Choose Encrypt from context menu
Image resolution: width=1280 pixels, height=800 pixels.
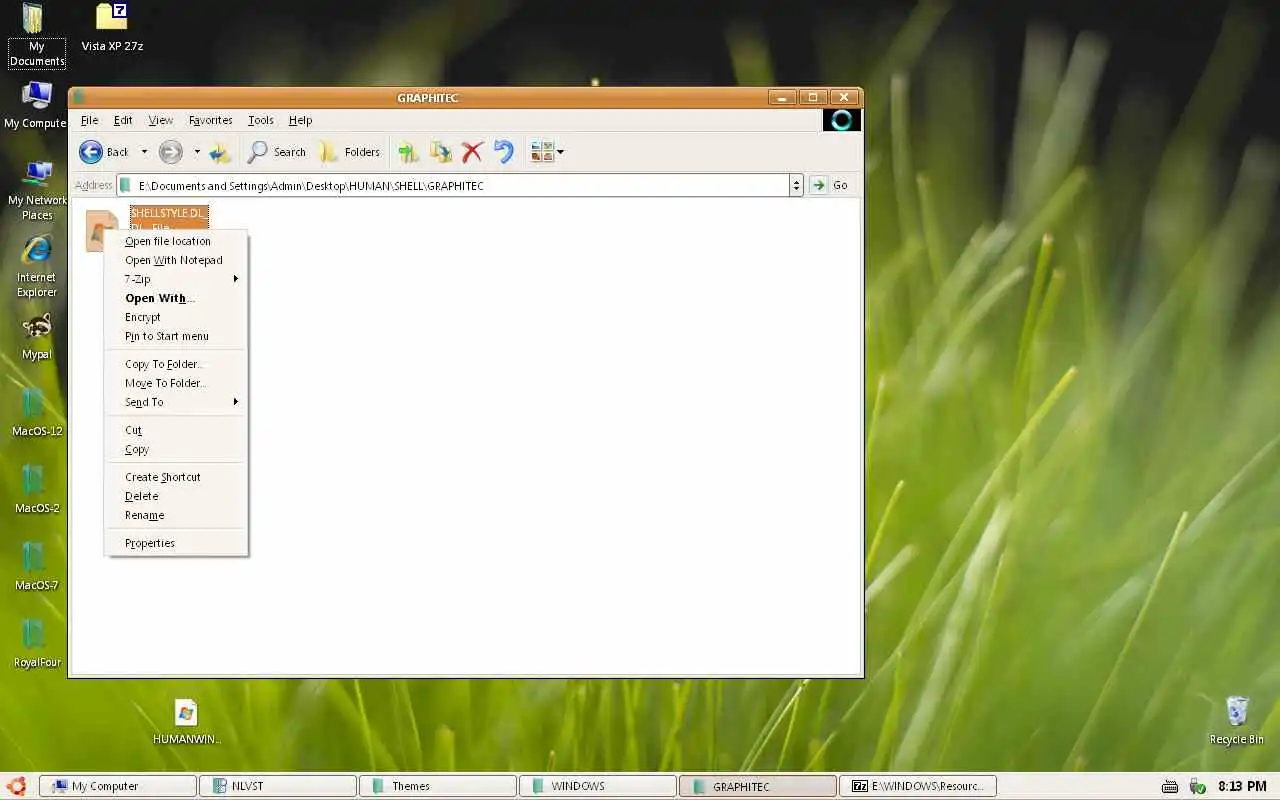(177, 317)
